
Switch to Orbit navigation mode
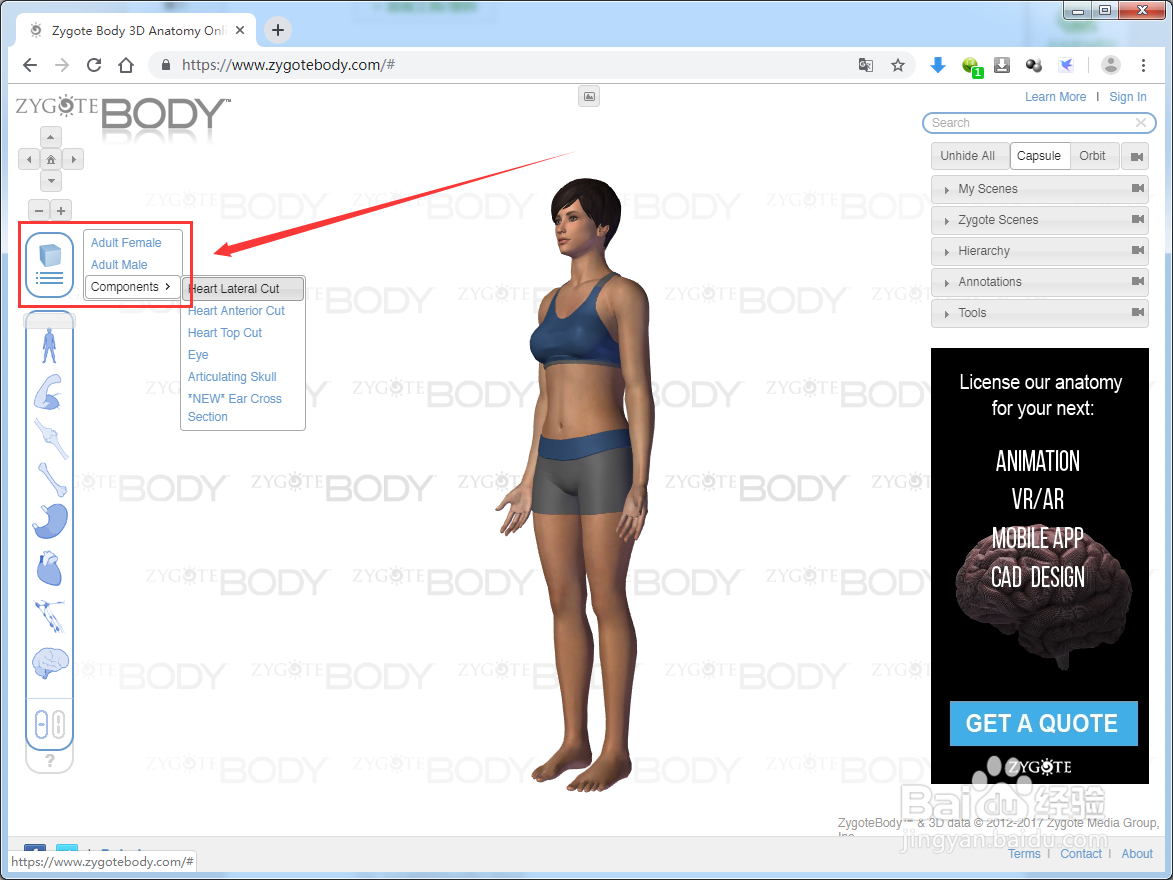(1092, 156)
